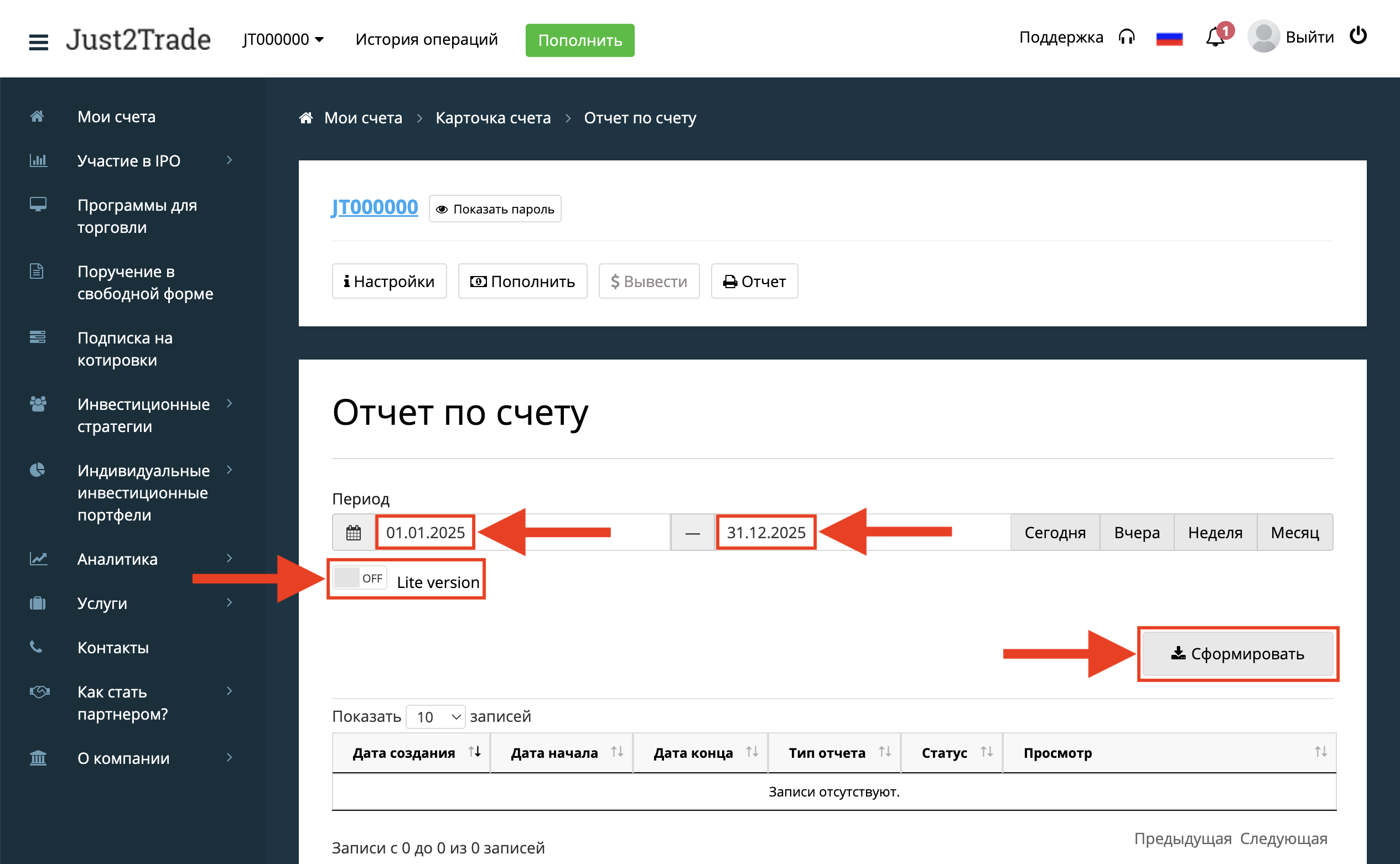Click the support headphones icon

(1126, 38)
